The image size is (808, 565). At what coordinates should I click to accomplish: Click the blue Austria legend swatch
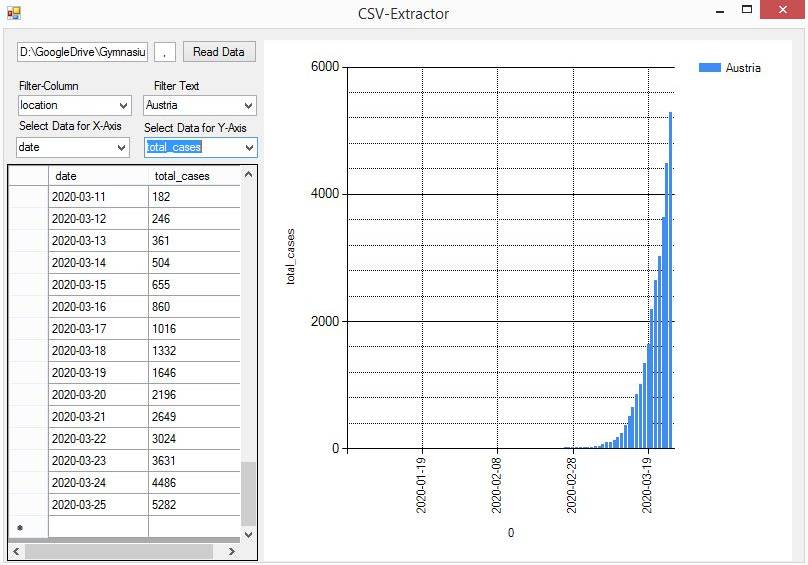click(709, 68)
